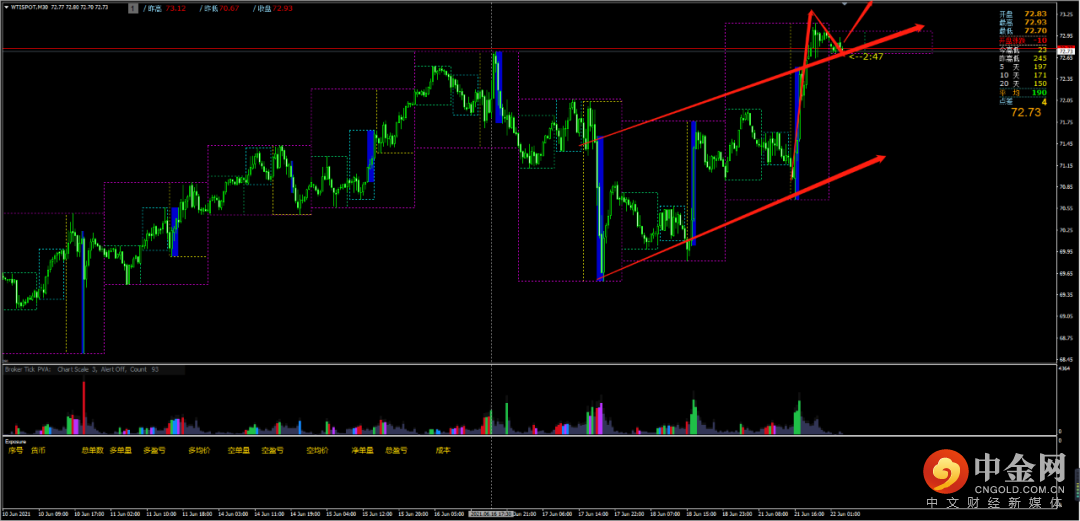This screenshot has width=1080, height=521.
Task: Click the '5 天' 197 row
Action: click(x=1023, y=67)
